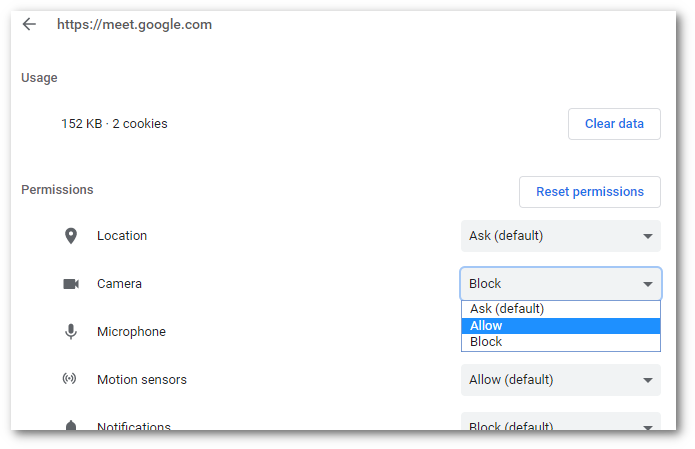Screen dimensions: 695x449
Task: Expand the Notifications Block (default) dropdown
Action: tap(561, 422)
